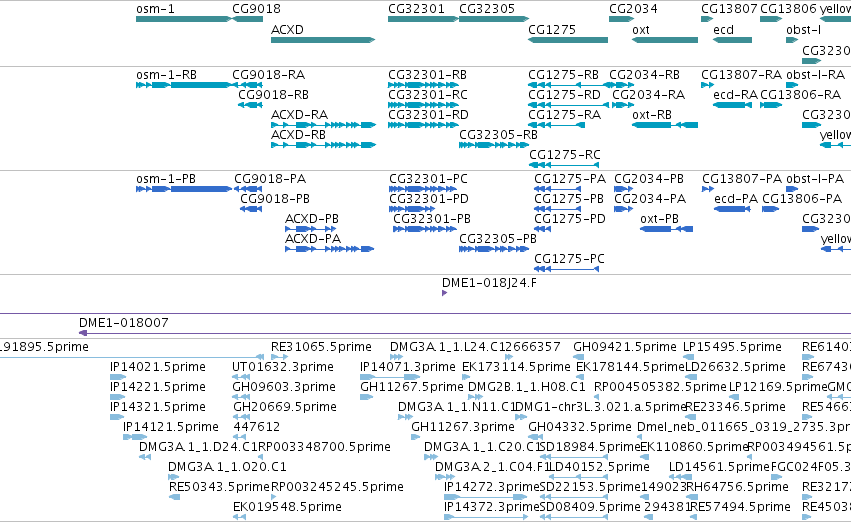Select the UT01632.3prime EST label
Screen dimensions: 851x522
283,367
